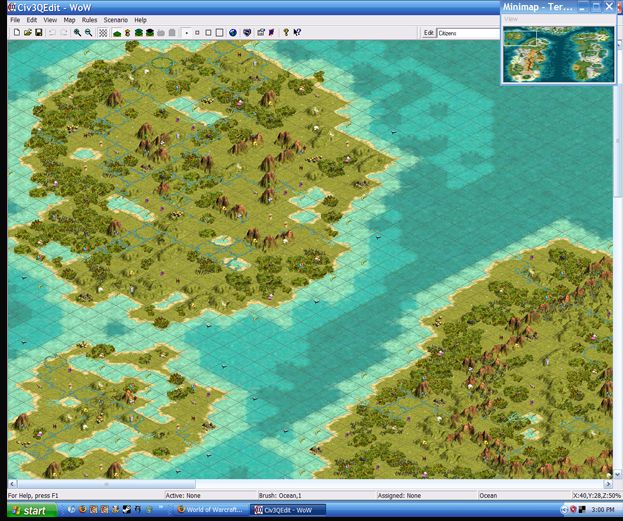Click status text Brush: Ocean,1
The height and width of the screenshot is (521, 623).
[280, 496]
